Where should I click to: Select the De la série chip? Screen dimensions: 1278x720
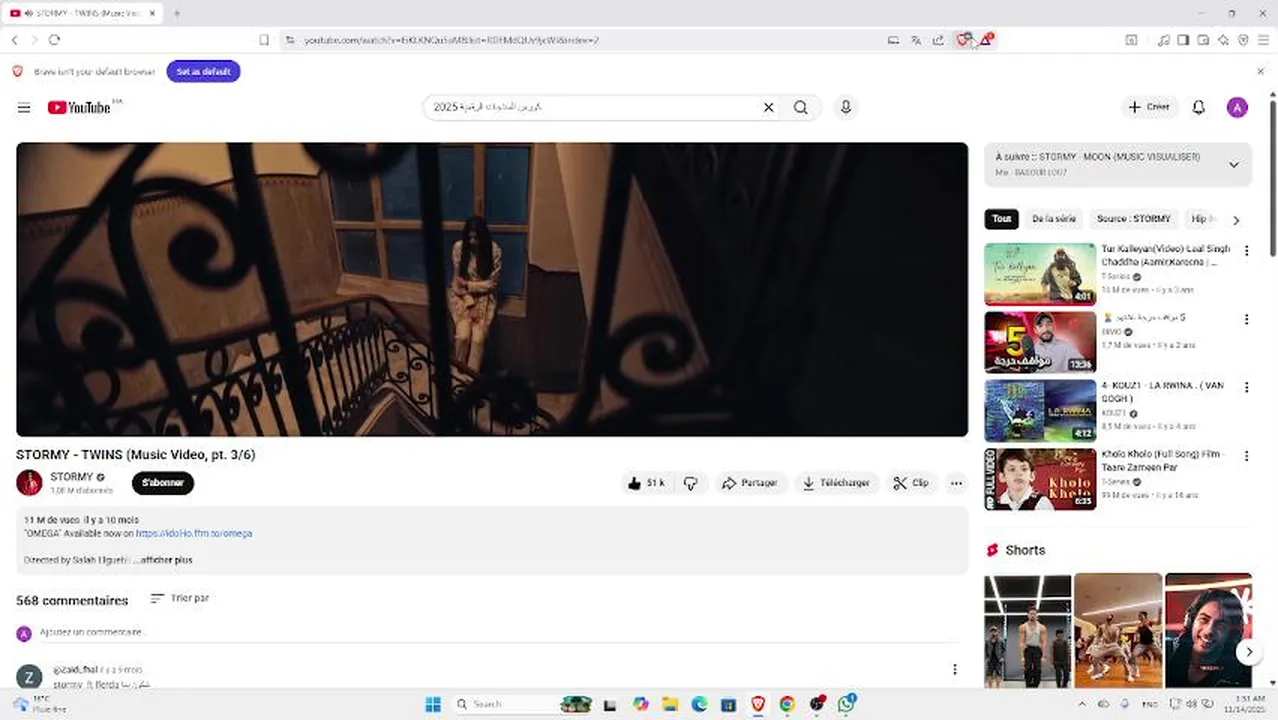(1053, 219)
